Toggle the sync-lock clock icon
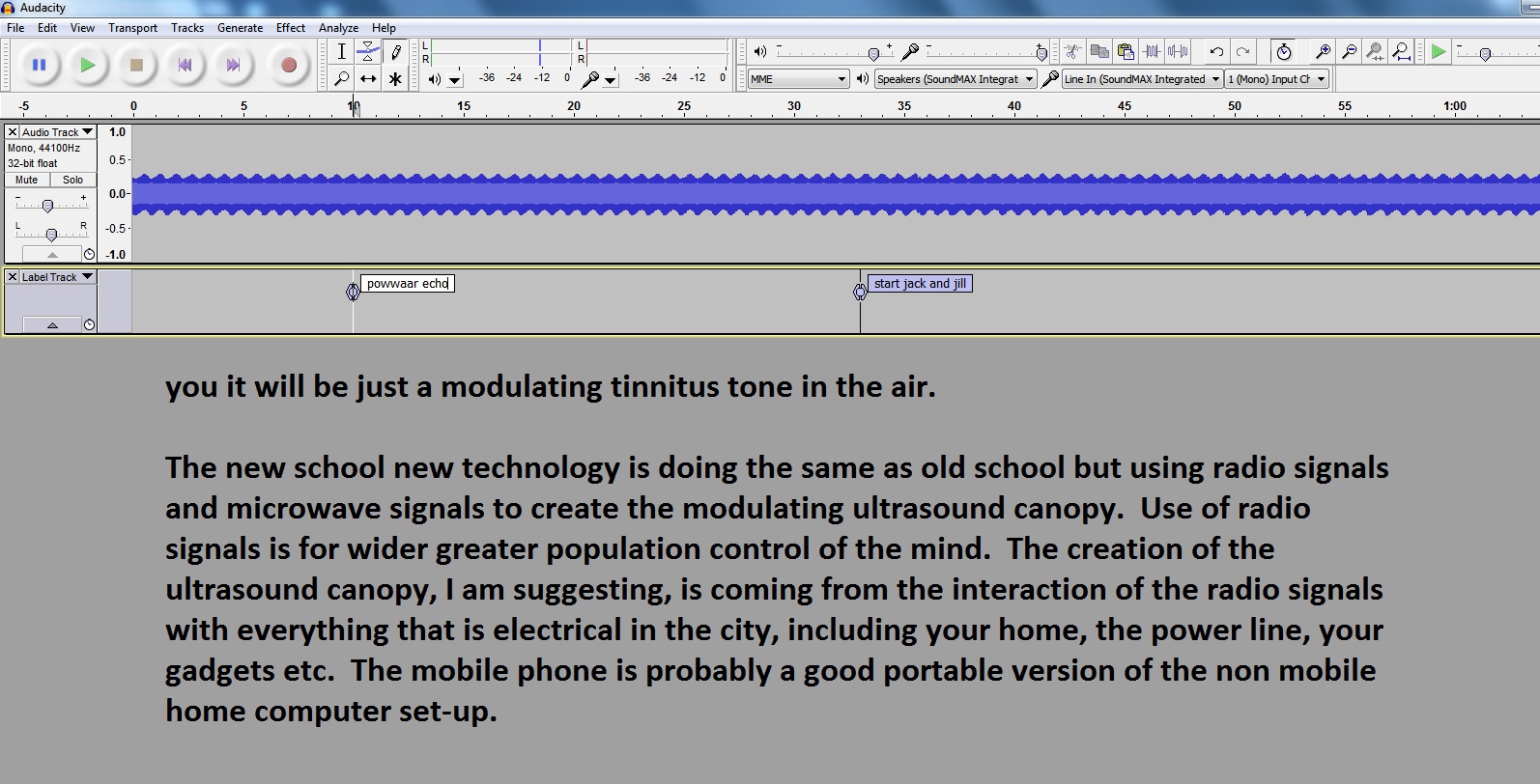 [x=1283, y=52]
